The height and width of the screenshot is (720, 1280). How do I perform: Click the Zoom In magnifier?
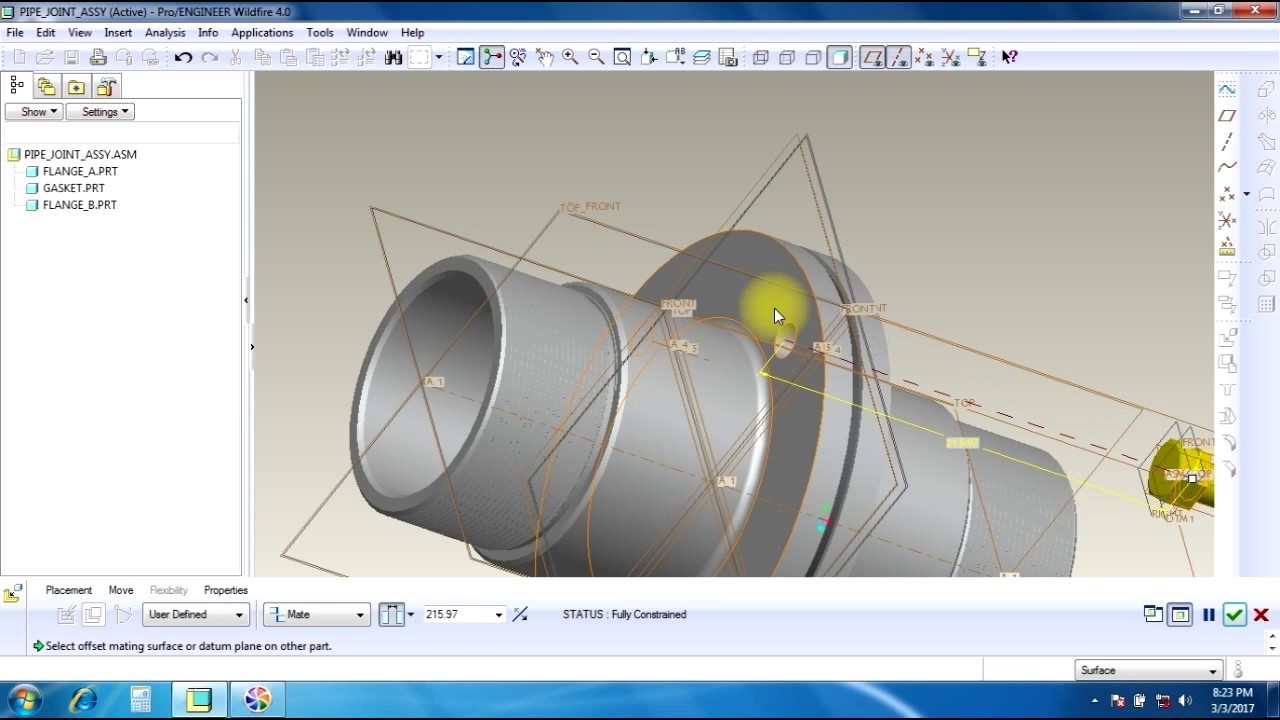click(570, 57)
